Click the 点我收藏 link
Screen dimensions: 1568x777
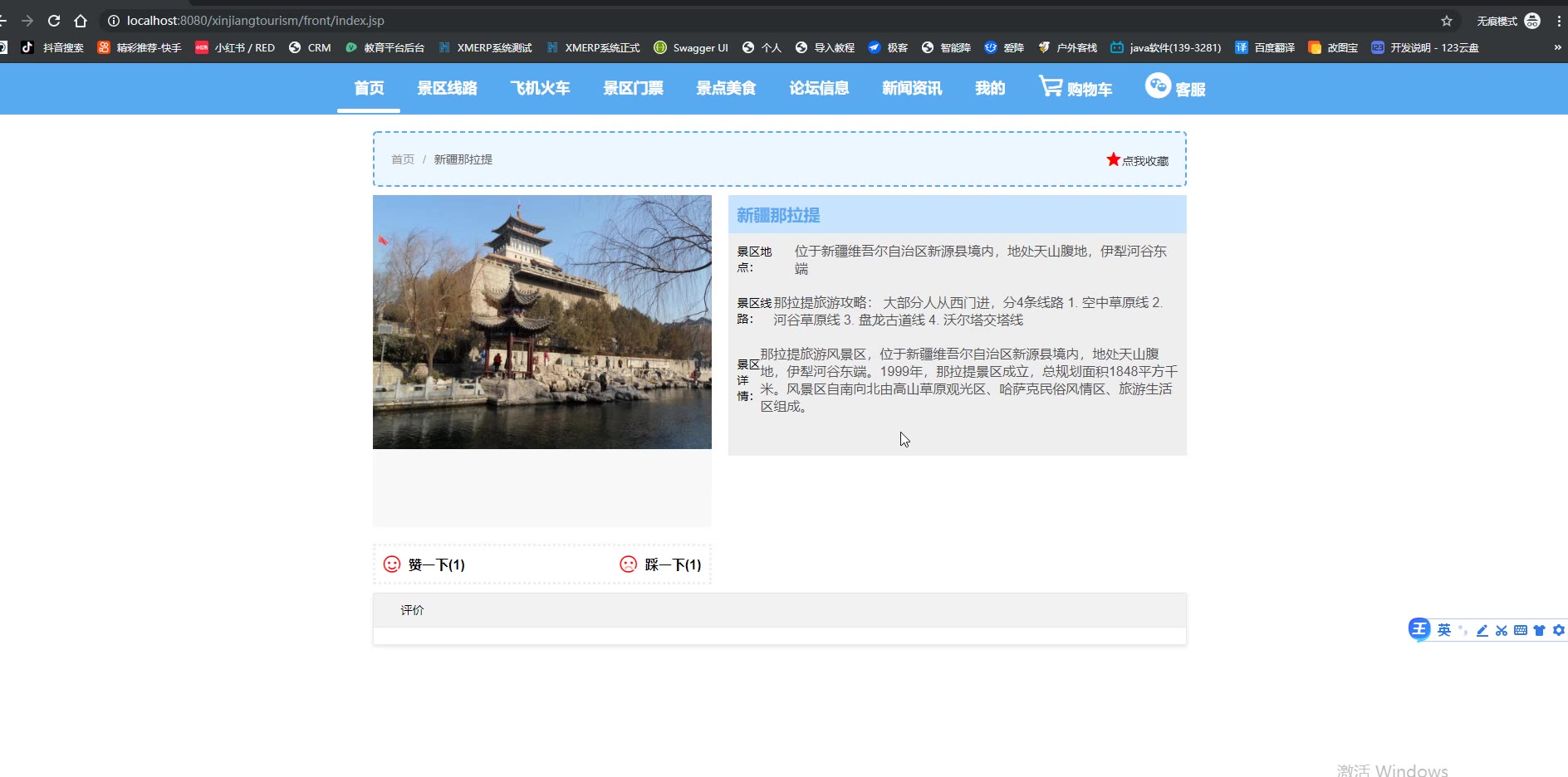click(1145, 161)
